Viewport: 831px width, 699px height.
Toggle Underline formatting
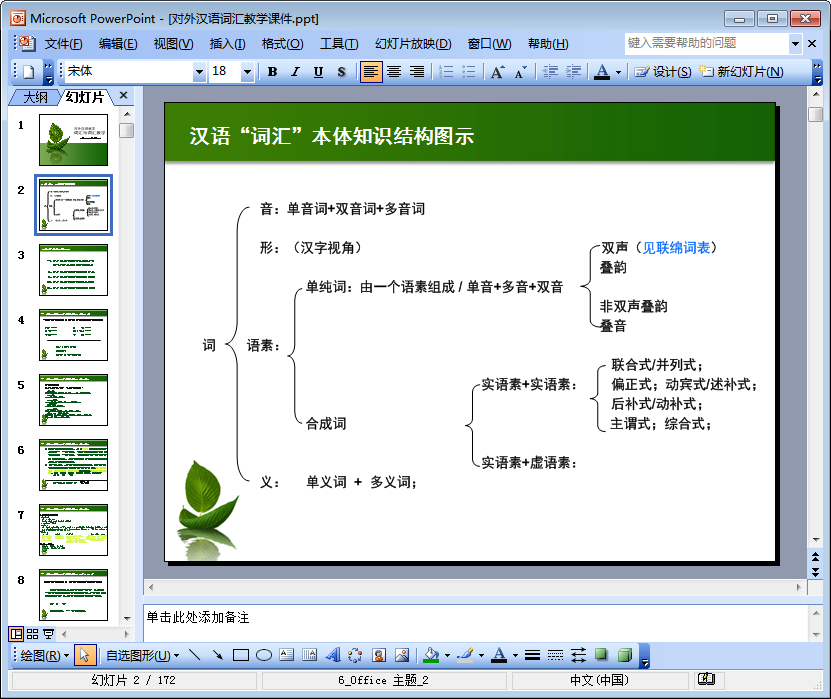coord(318,72)
